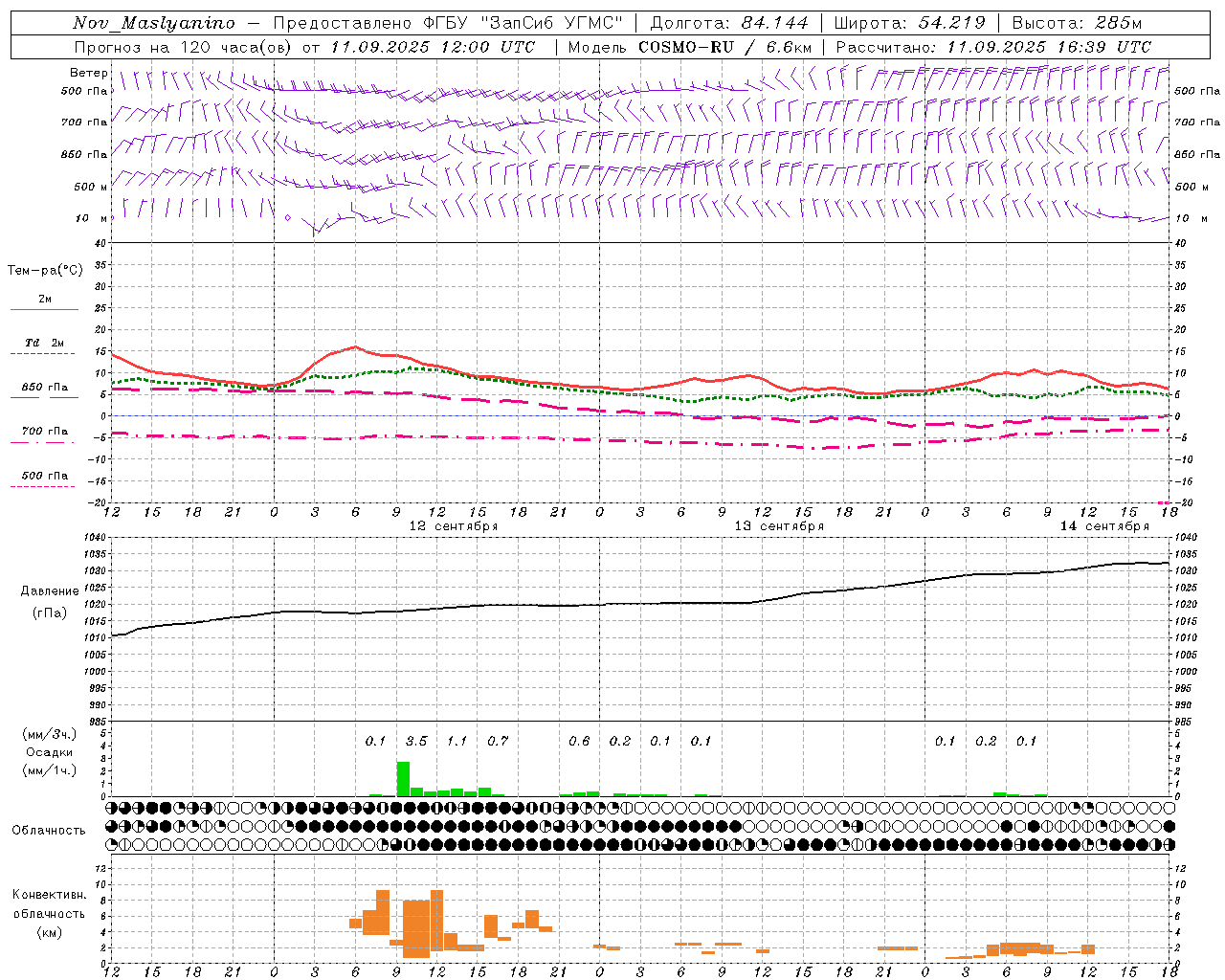The image size is (1225, 980).
Task: Click the '14 сентября' date label
Action: coord(1104,526)
